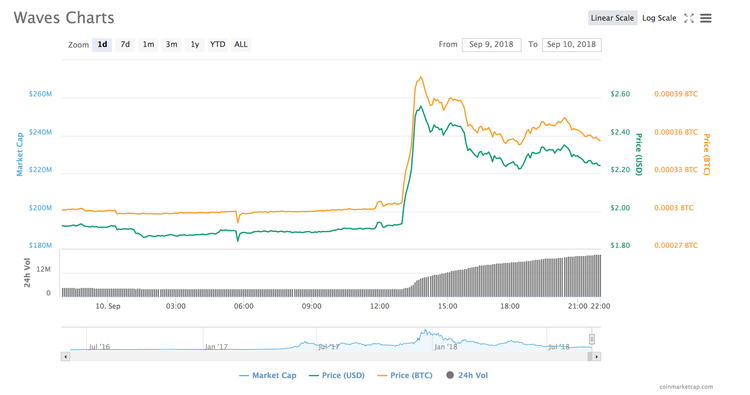The image size is (750, 395).
Task: Click Jul '16 in the navigator
Action: click(99, 347)
